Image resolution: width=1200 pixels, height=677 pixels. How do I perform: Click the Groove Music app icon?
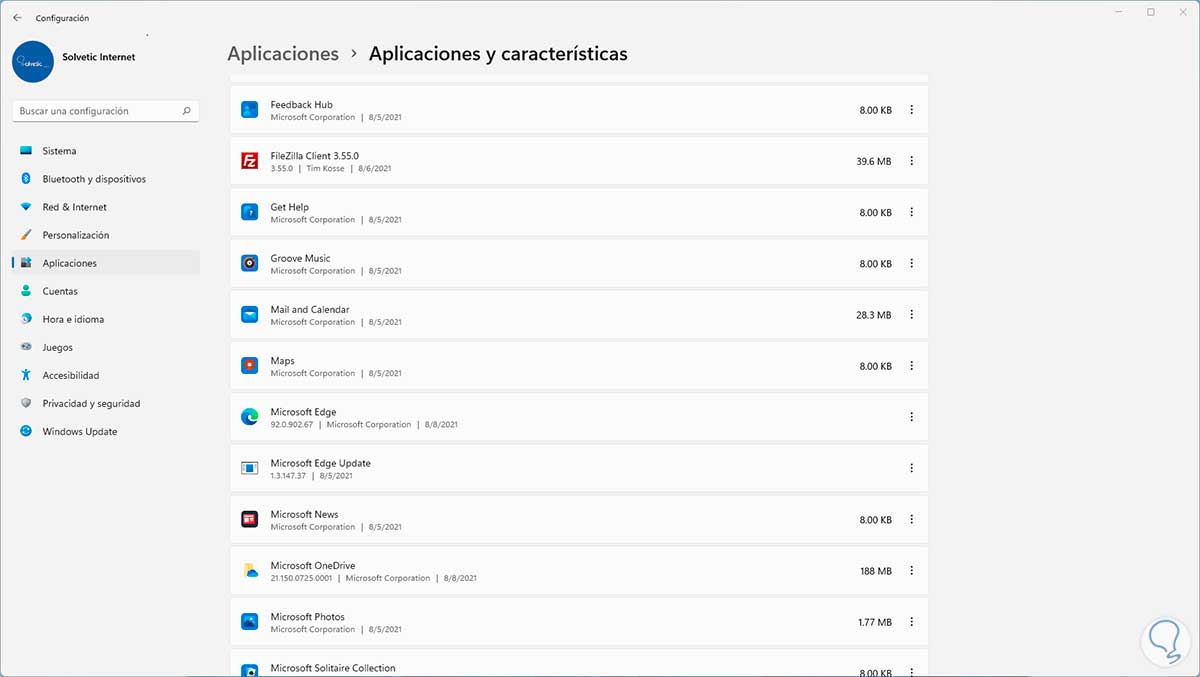[250, 263]
